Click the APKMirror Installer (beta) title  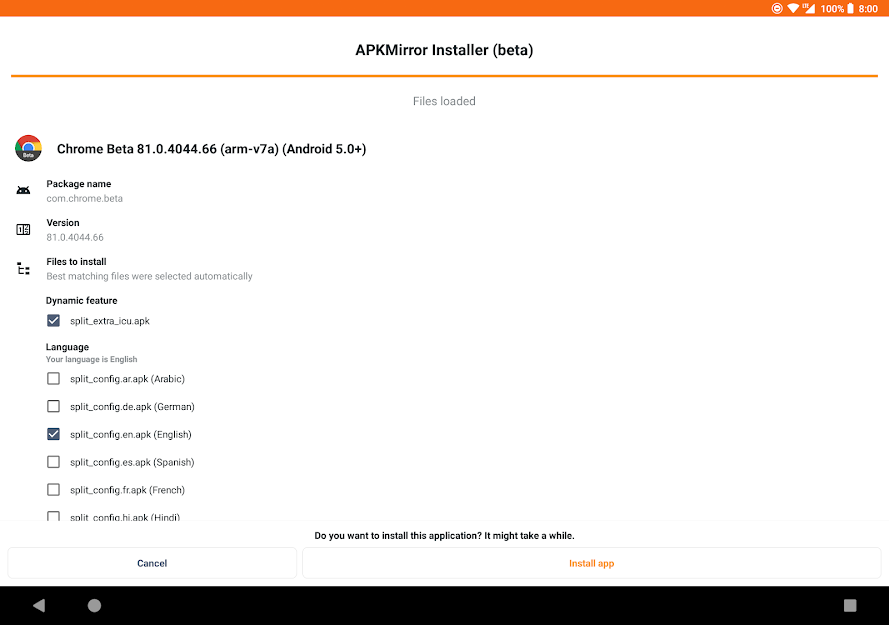[444, 50]
